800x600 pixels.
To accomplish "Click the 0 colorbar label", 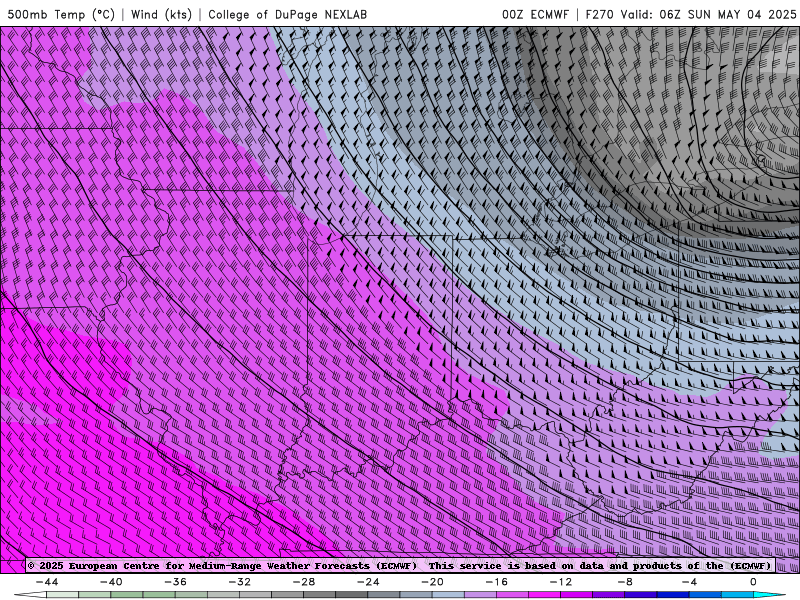I will coord(753,582).
